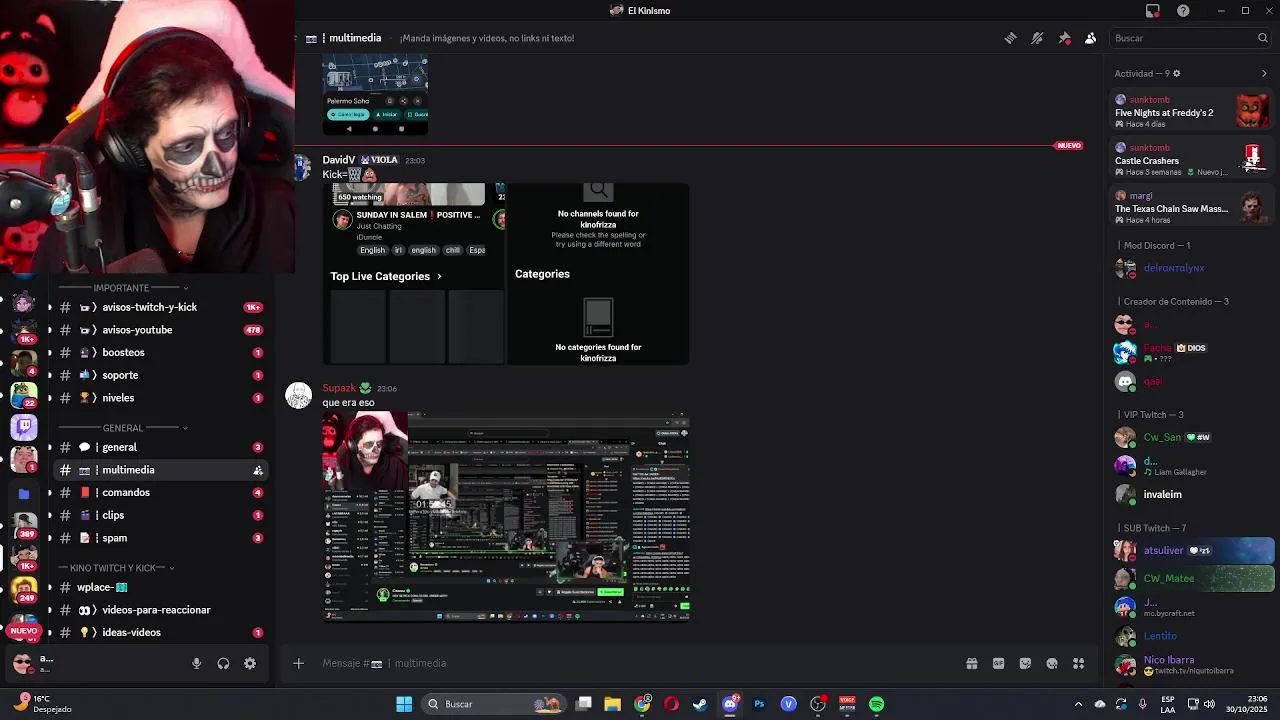Screen dimensions: 1280x720
Task: Open Windows Start menu
Action: (x=404, y=704)
